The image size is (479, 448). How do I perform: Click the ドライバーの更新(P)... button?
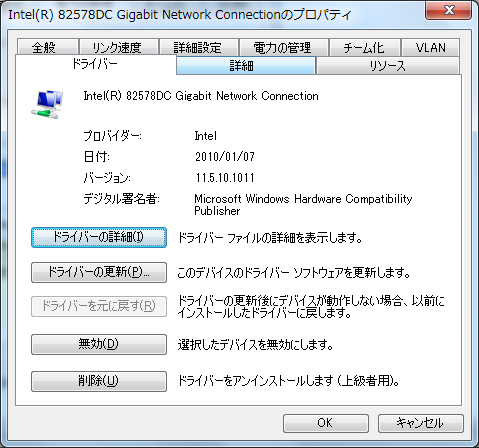pyautogui.click(x=99, y=272)
